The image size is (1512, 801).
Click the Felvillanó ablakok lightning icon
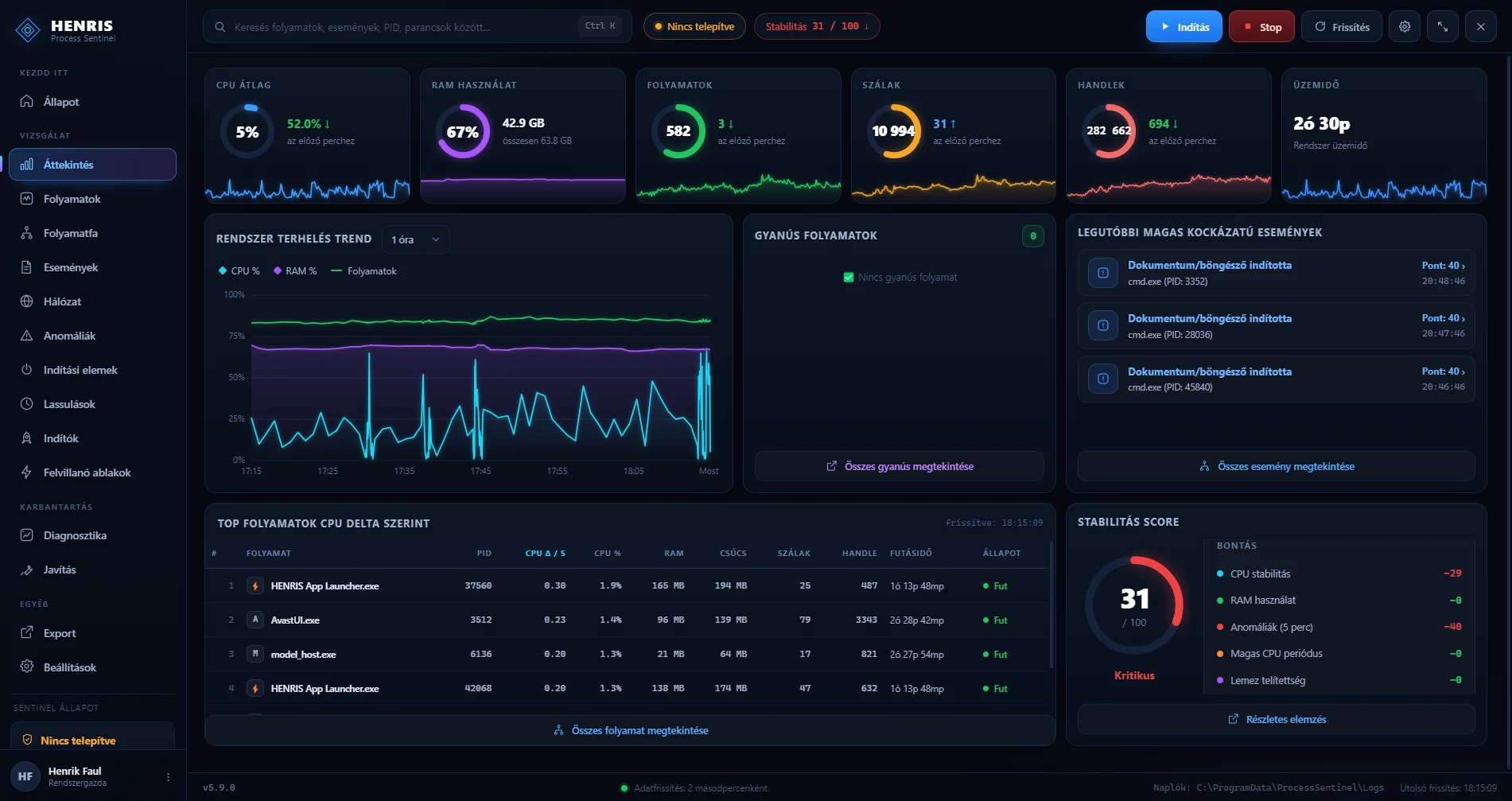click(x=26, y=472)
